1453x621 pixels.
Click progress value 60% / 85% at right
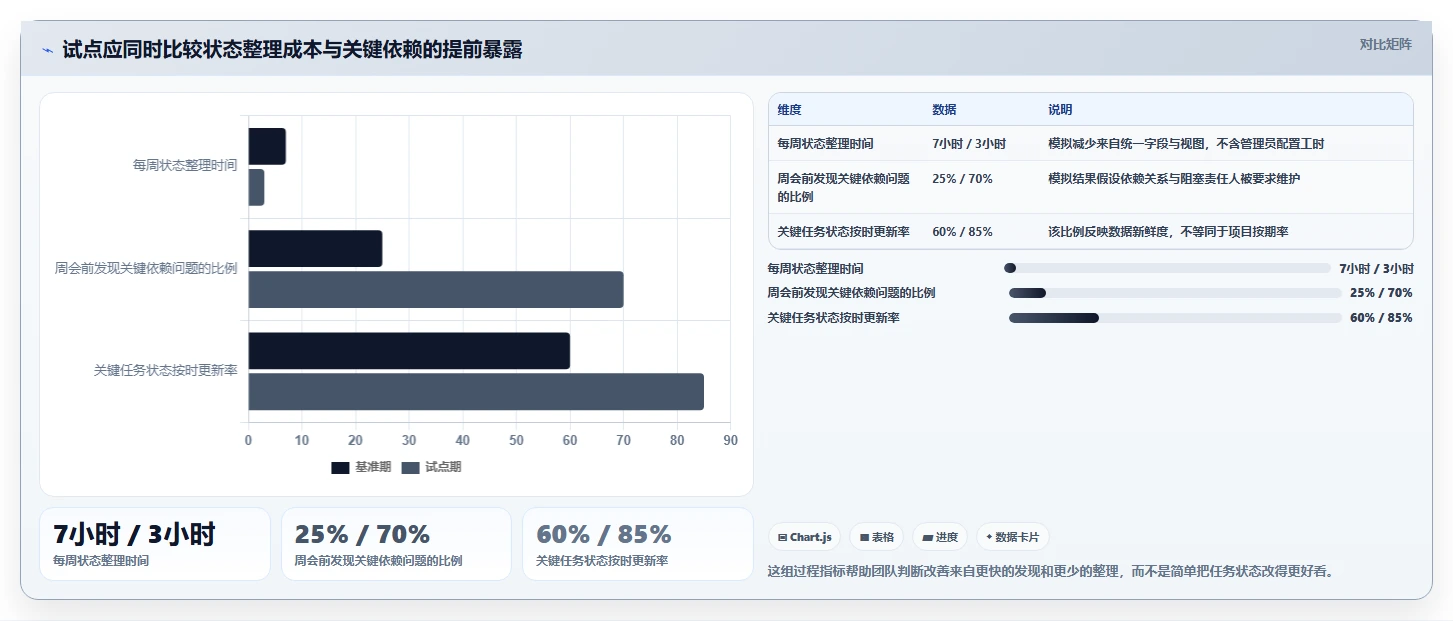tap(1381, 318)
